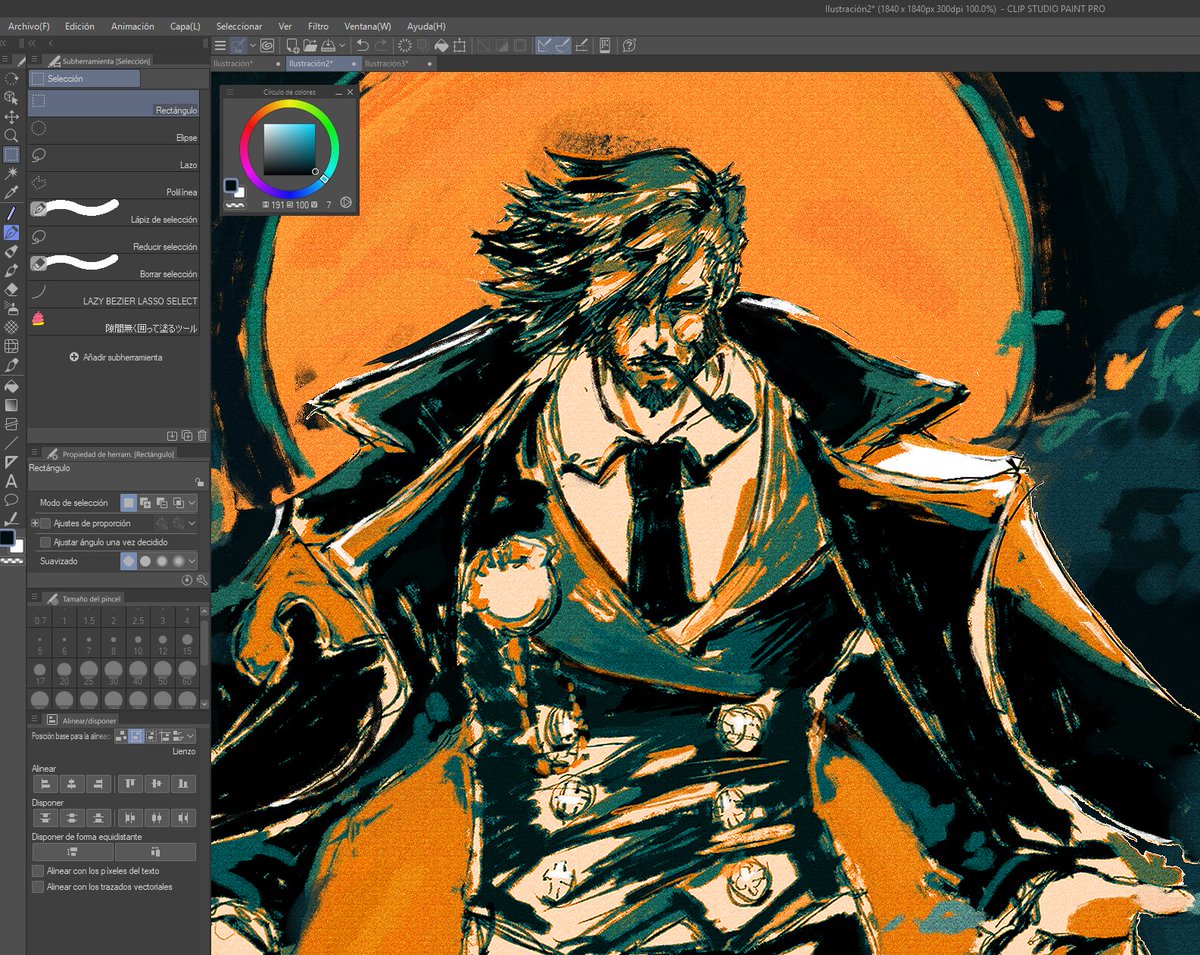Open Círculo de colores panel menu
This screenshot has width=1200, height=955.
(229, 92)
